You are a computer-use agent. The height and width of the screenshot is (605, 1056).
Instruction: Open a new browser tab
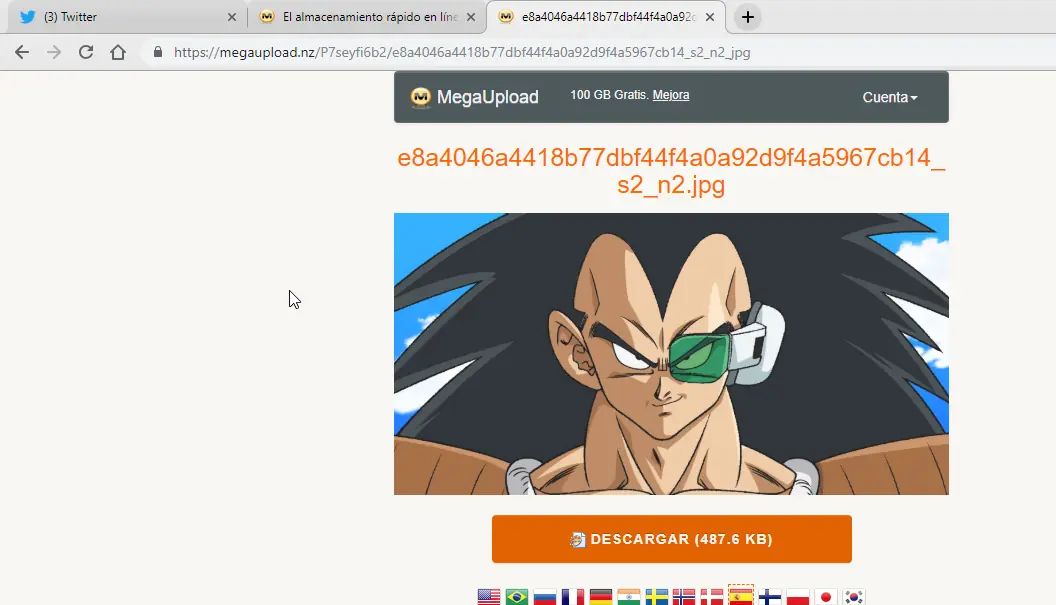[748, 17]
